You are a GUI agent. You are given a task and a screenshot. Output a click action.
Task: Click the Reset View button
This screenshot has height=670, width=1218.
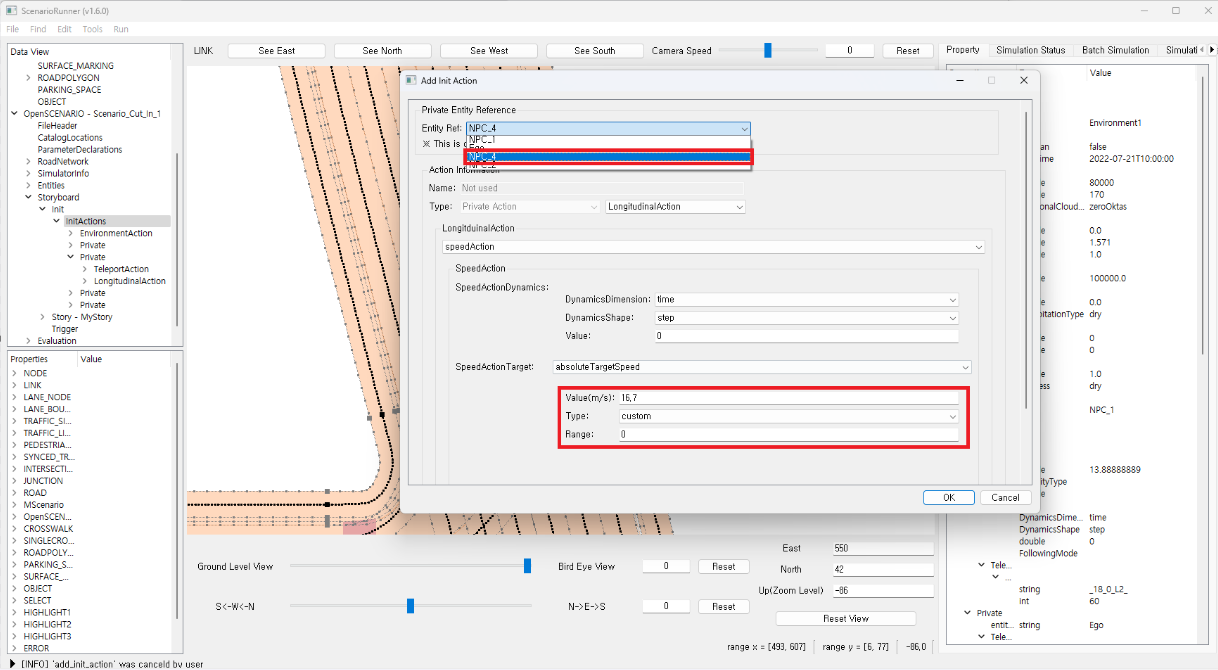(845, 618)
